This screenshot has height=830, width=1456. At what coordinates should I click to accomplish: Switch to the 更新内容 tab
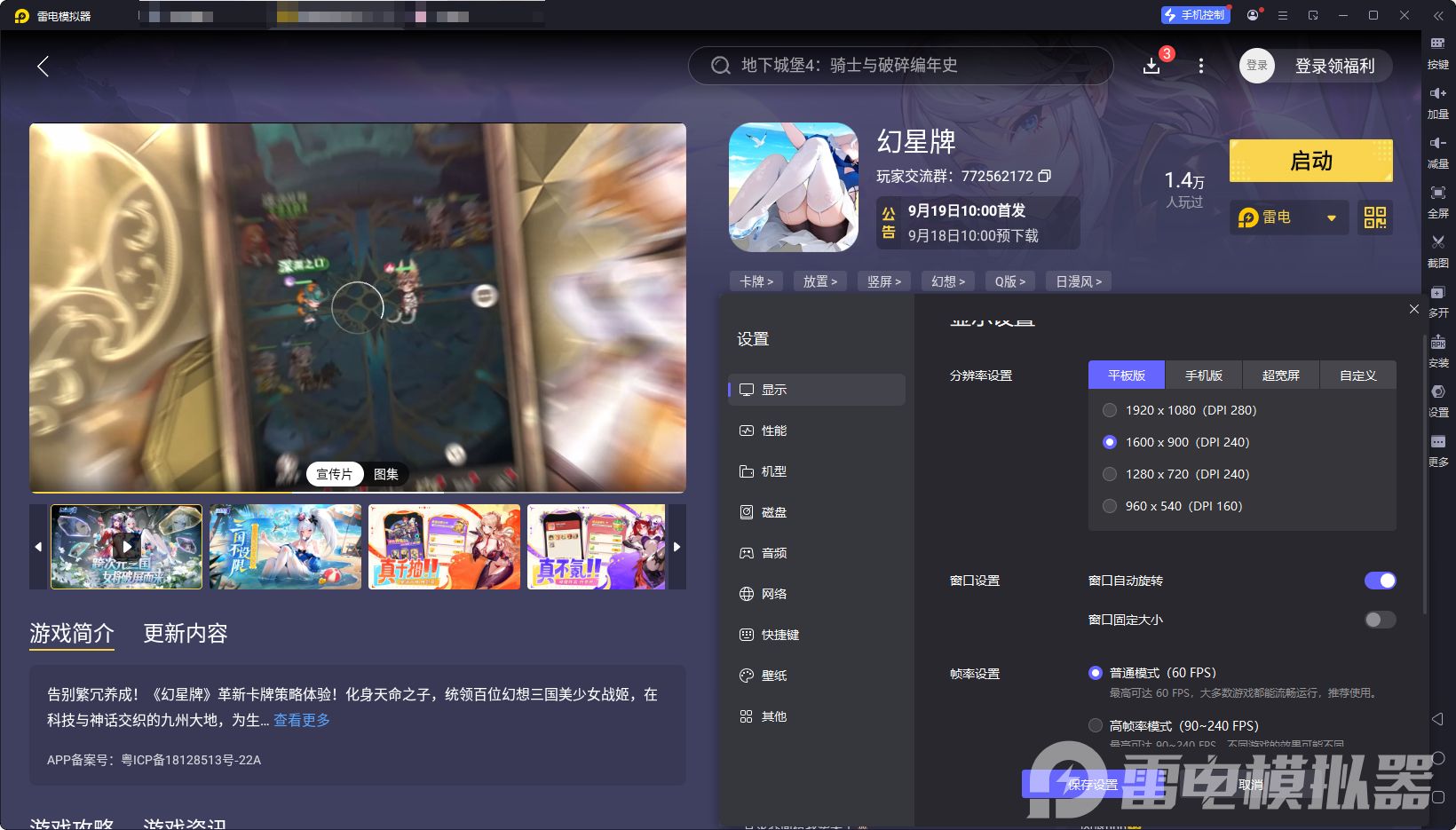click(x=185, y=634)
